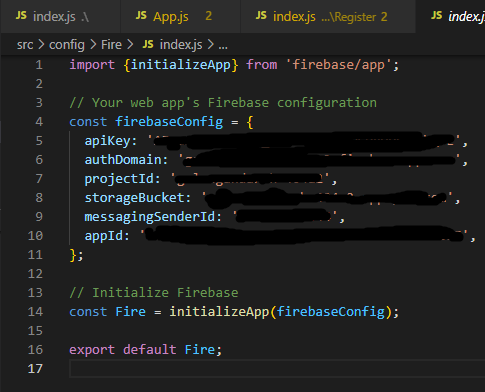Screen dimensions: 485x392
Task: Expand the breadcrumb ellipsis symbols list
Action: click(223, 46)
